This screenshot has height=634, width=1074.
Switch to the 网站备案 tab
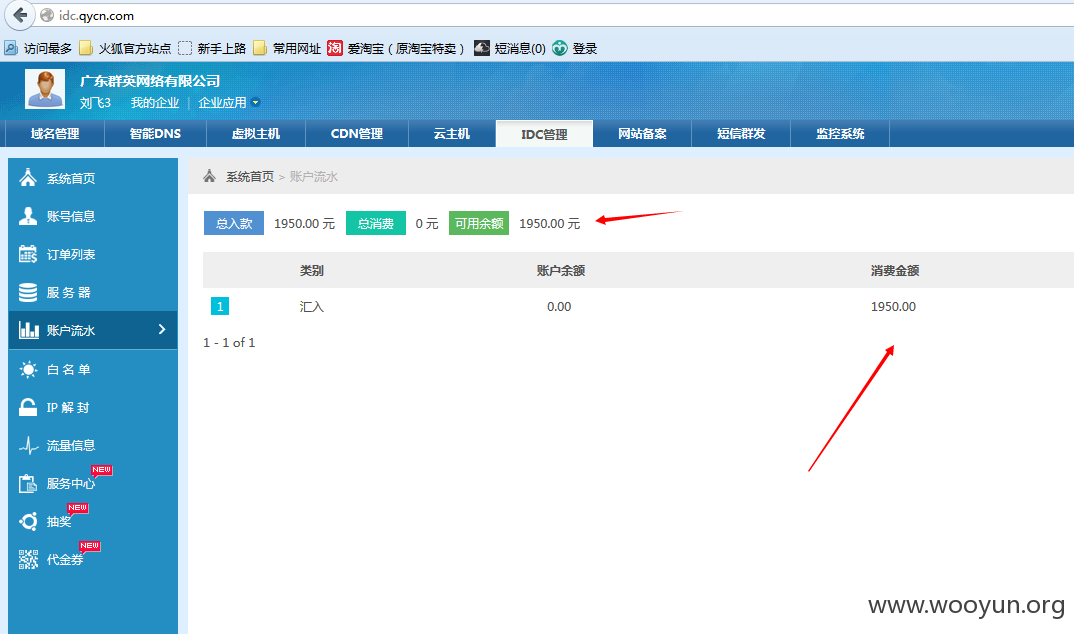[642, 134]
